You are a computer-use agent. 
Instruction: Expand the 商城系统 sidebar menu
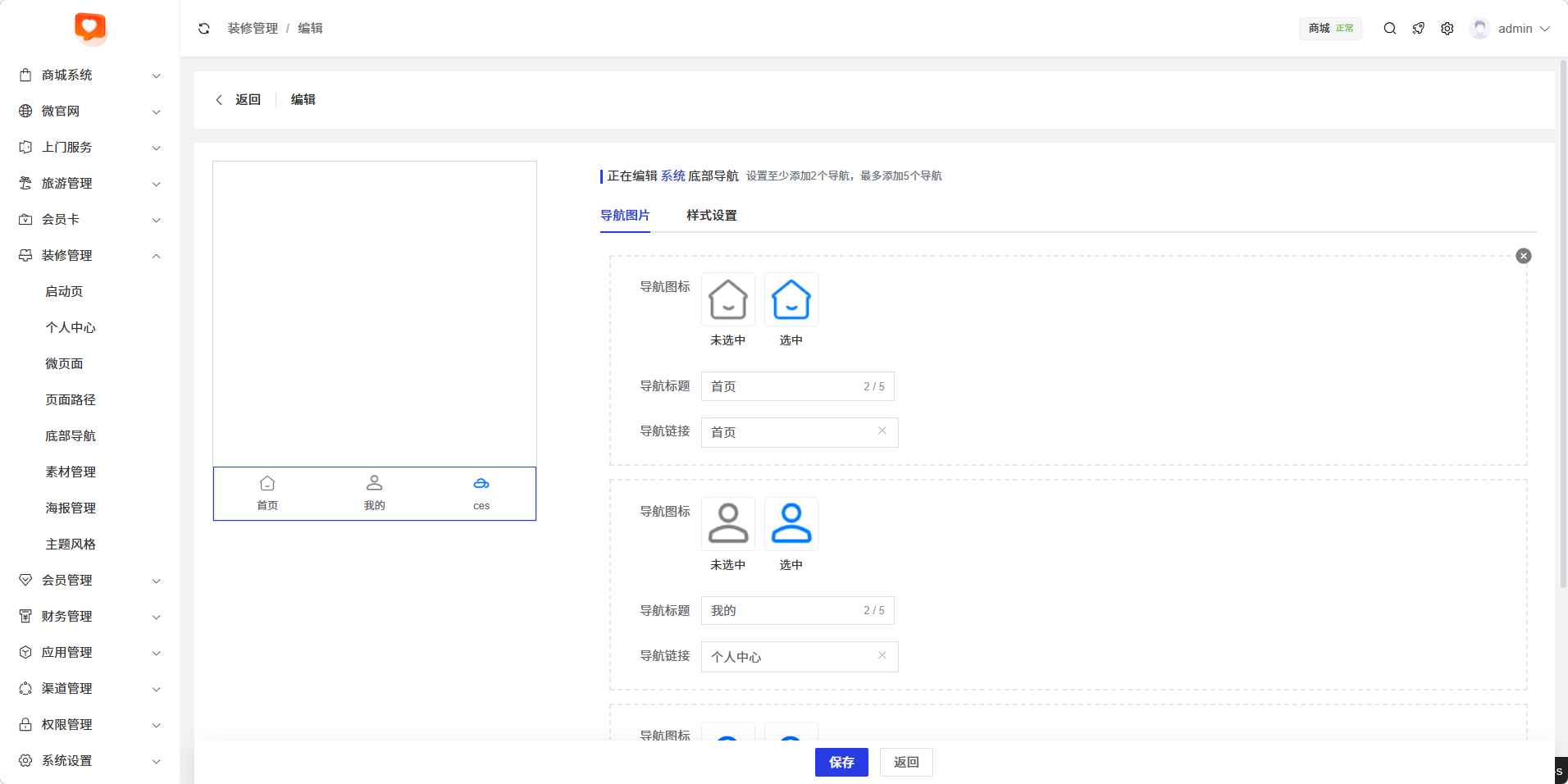pyautogui.click(x=89, y=75)
